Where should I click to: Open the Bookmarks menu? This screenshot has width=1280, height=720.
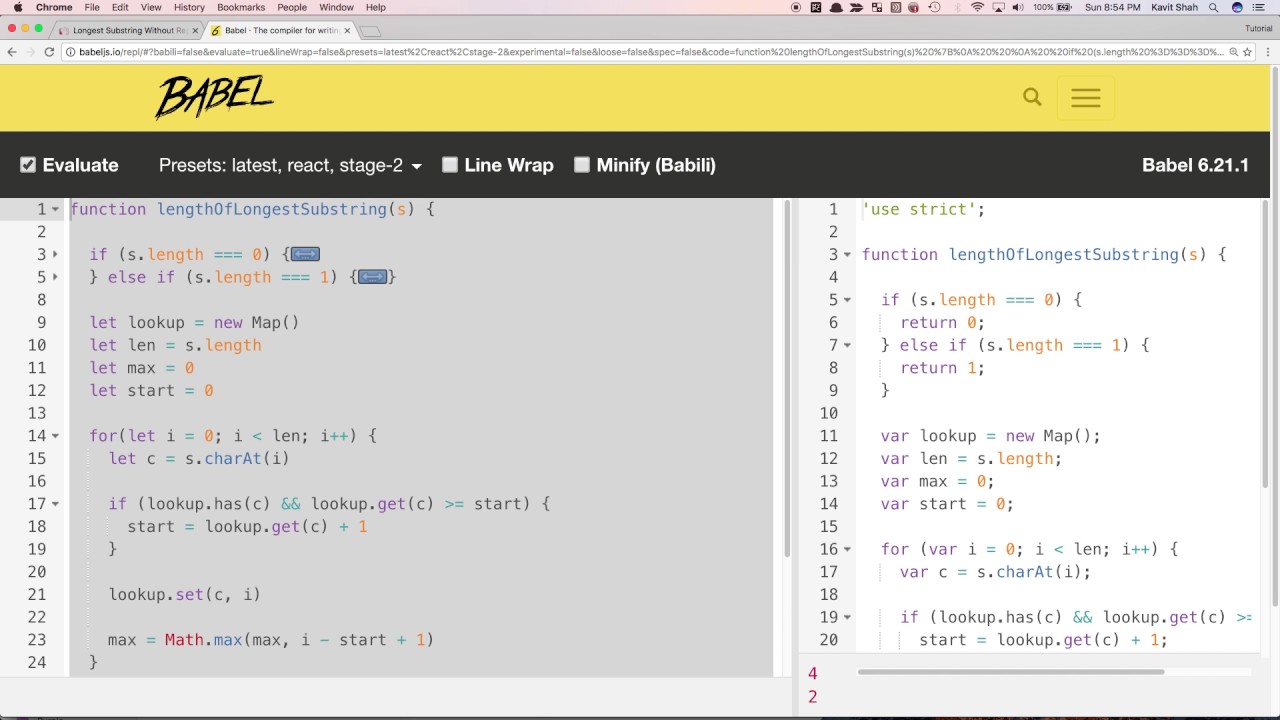click(241, 7)
